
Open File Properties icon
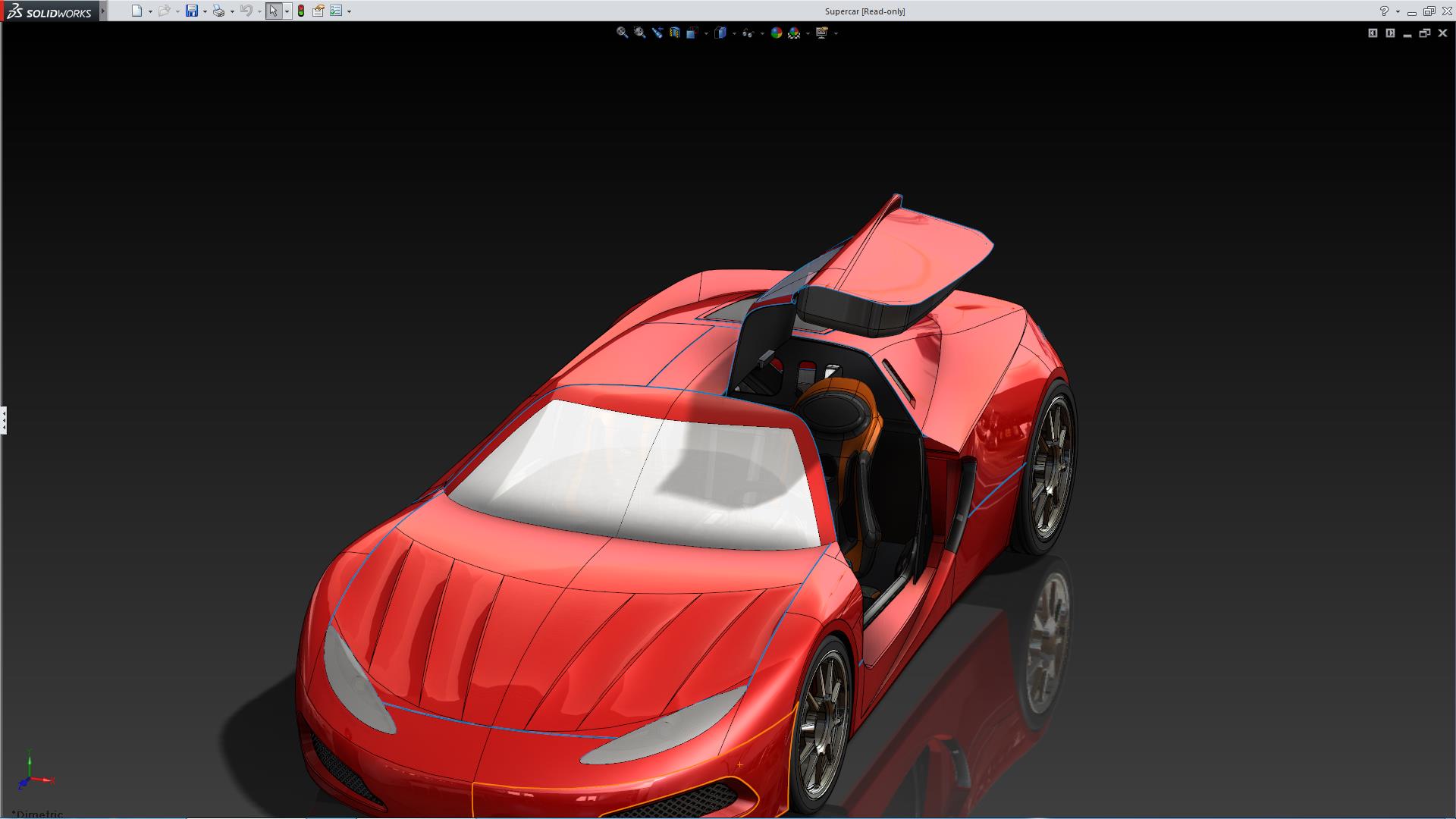[318, 11]
